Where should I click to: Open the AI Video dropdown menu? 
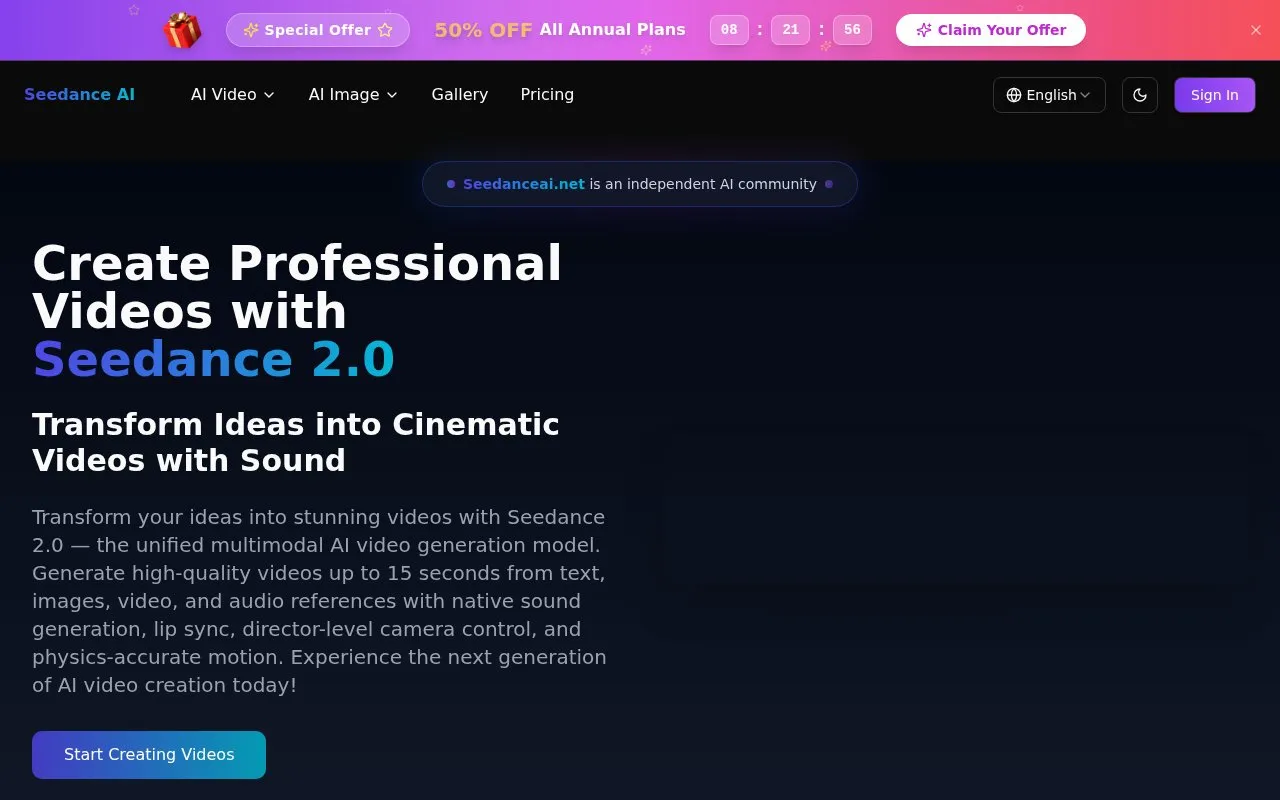(232, 94)
